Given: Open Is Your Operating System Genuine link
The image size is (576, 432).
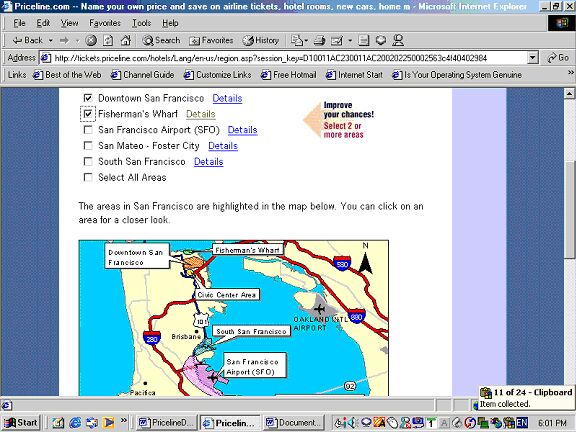Looking at the screenshot, I should tap(457, 75).
